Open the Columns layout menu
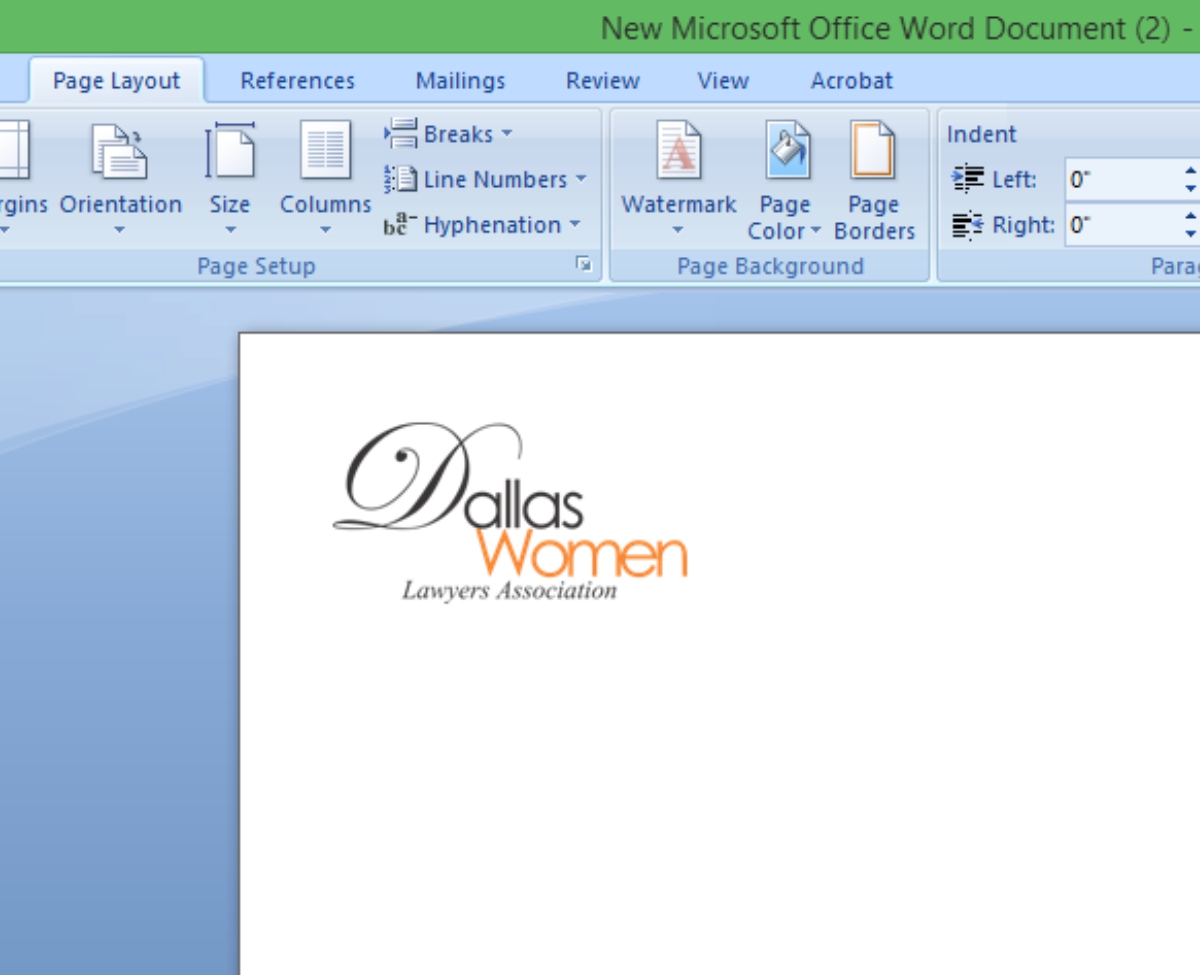1200x975 pixels. tap(325, 178)
